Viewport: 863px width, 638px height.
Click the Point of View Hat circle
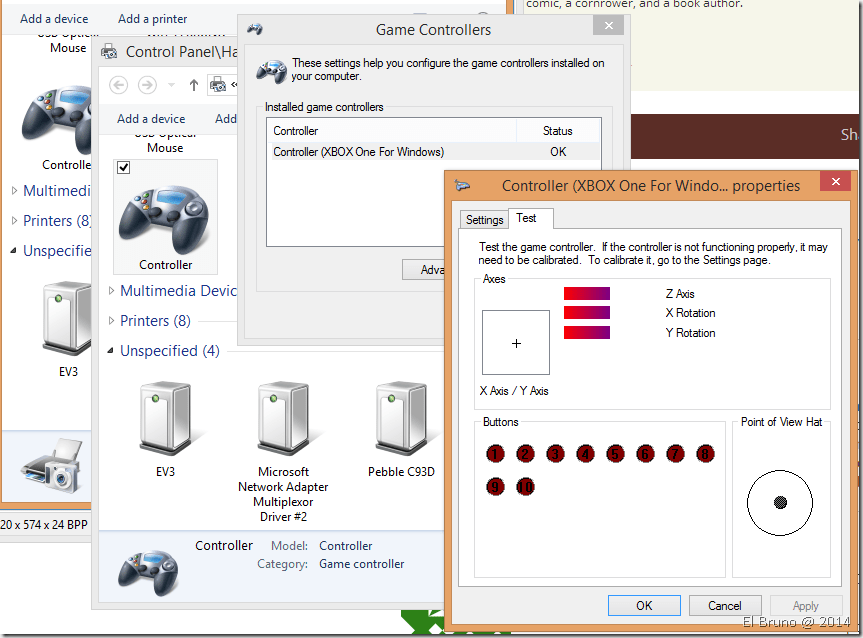point(780,502)
